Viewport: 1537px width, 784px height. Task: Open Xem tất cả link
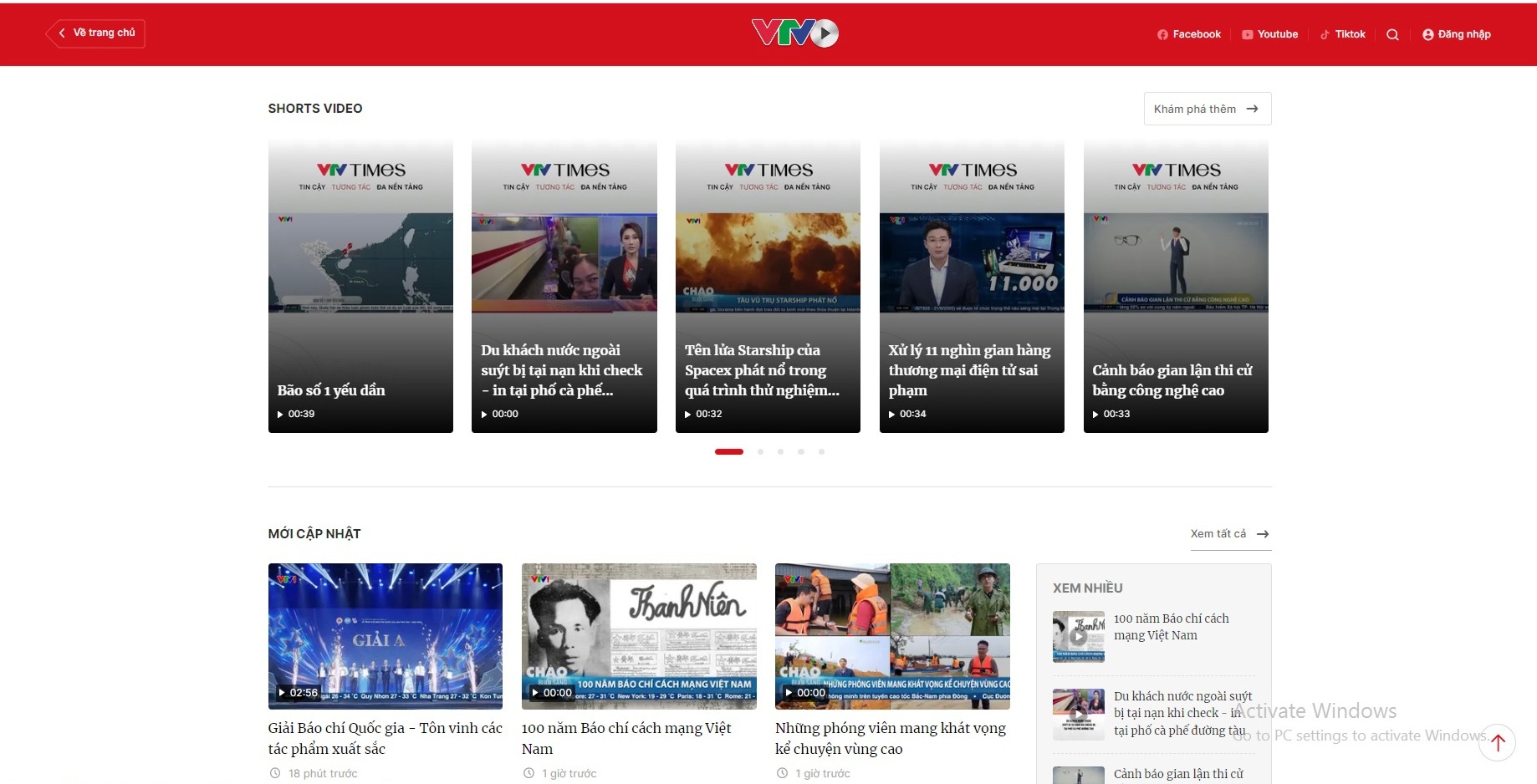tap(1229, 534)
